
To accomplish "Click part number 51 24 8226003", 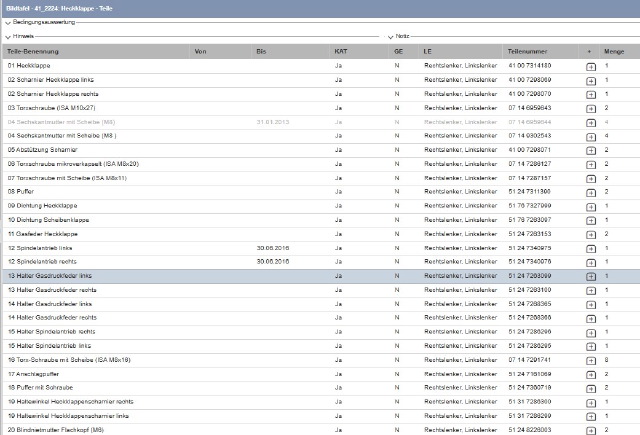I will (530, 430).
